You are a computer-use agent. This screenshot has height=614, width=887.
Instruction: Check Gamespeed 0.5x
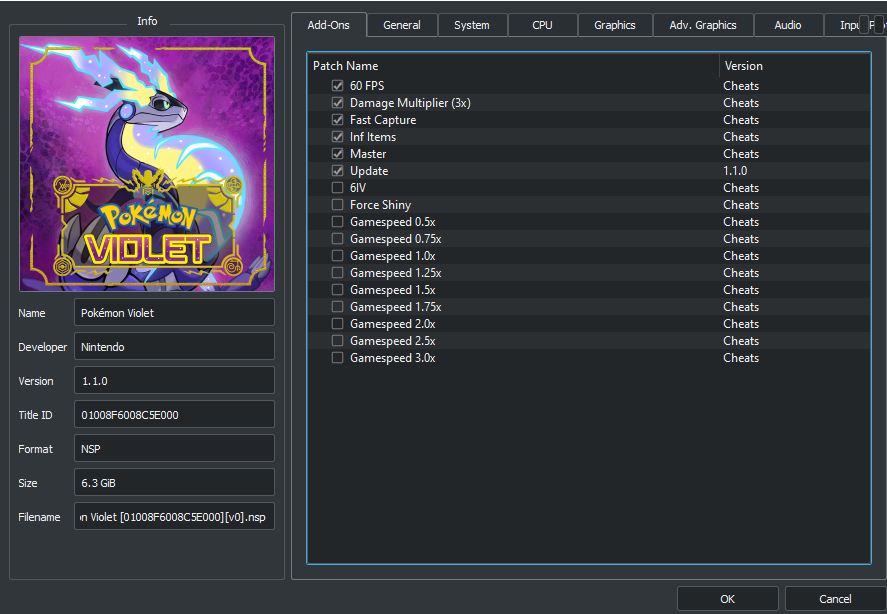click(337, 221)
